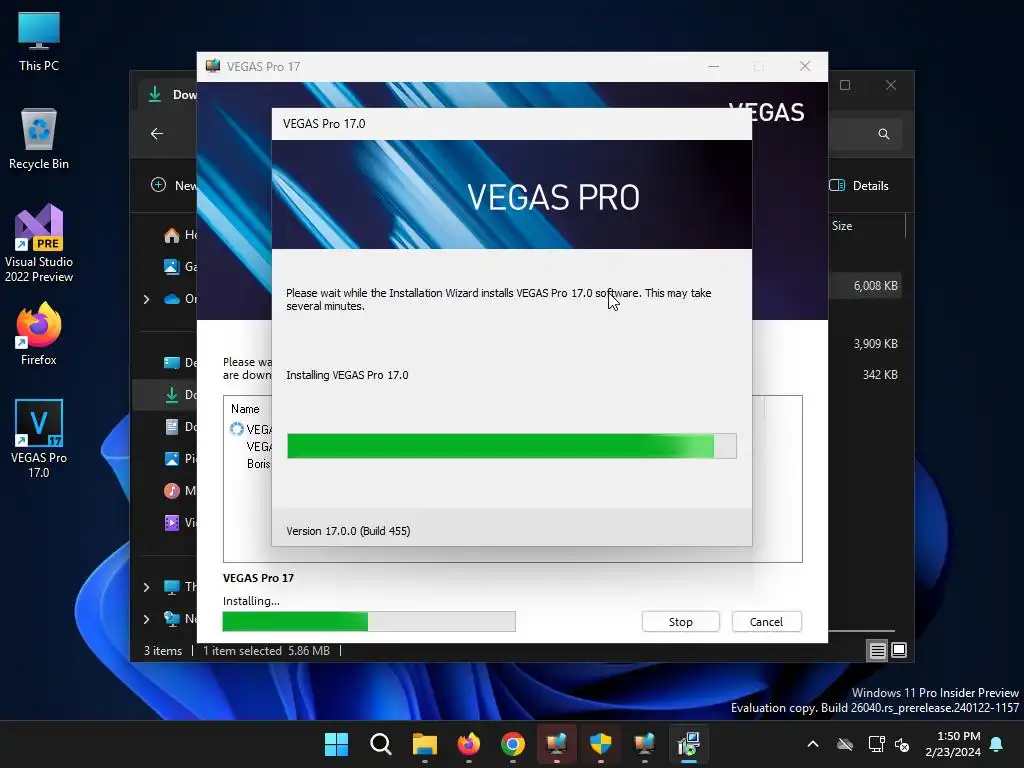The image size is (1024, 768).
Task: Click the VEGAS Pro 17.0 install progress bar
Action: click(511, 446)
